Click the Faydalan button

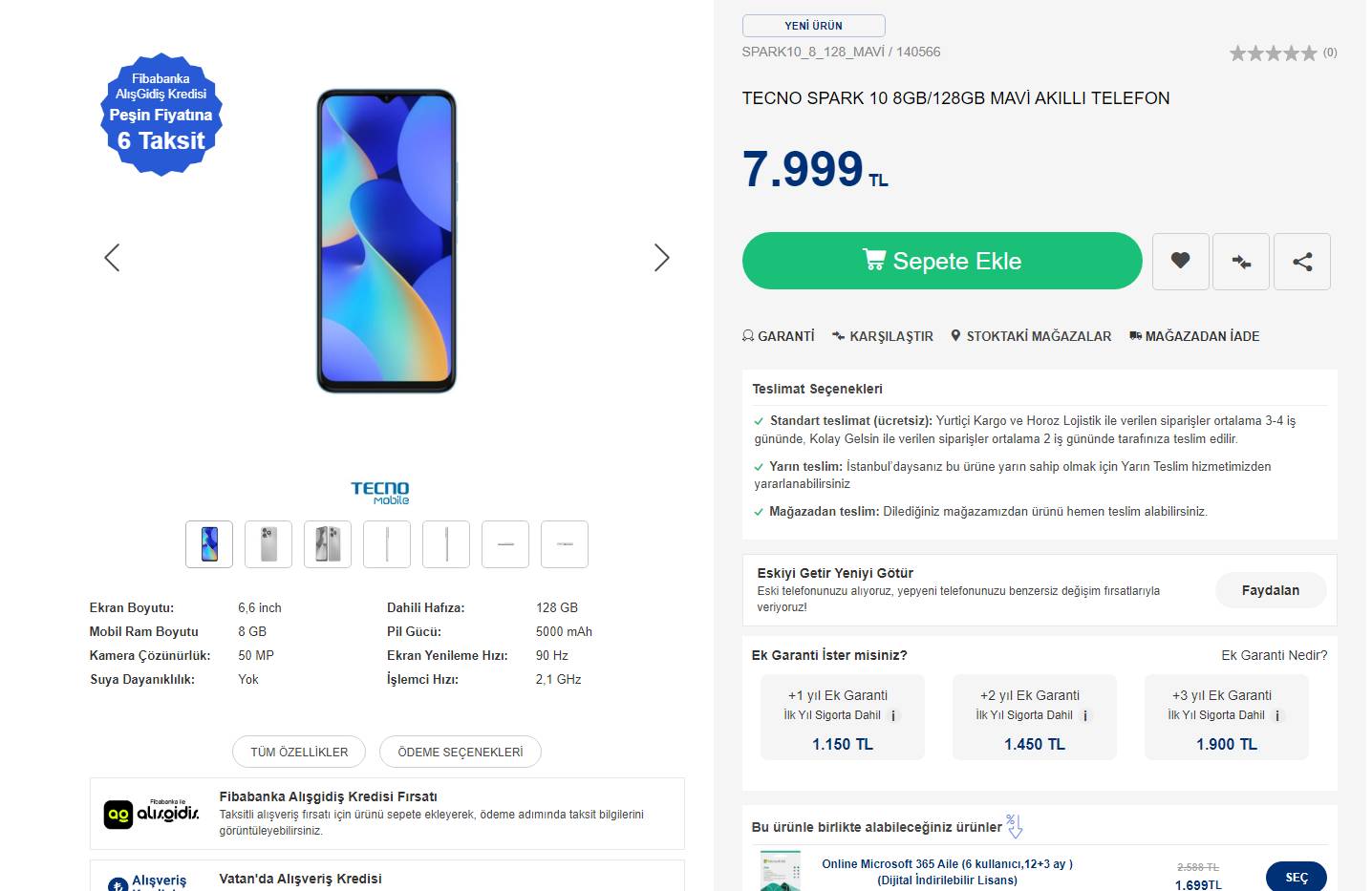[1270, 590]
